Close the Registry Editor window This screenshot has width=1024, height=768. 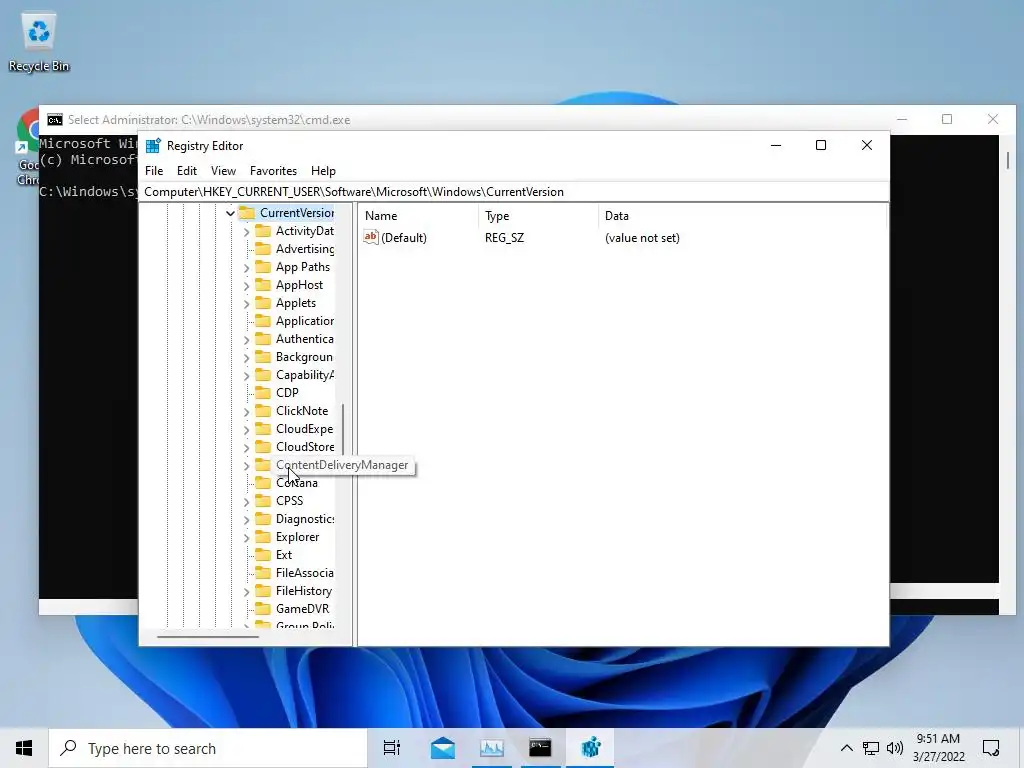point(867,145)
